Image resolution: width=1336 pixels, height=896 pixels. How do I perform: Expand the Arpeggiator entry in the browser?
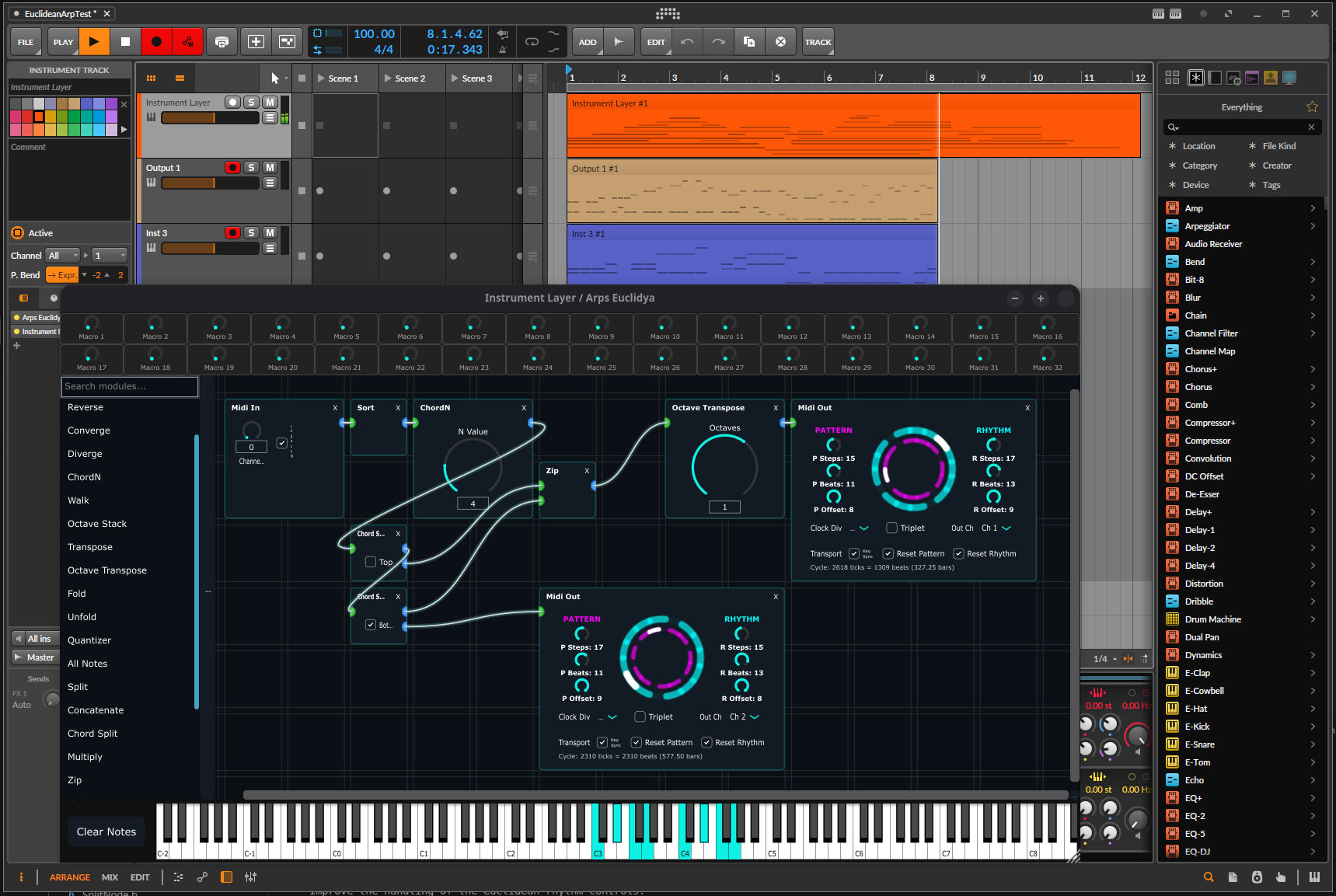[1313, 225]
